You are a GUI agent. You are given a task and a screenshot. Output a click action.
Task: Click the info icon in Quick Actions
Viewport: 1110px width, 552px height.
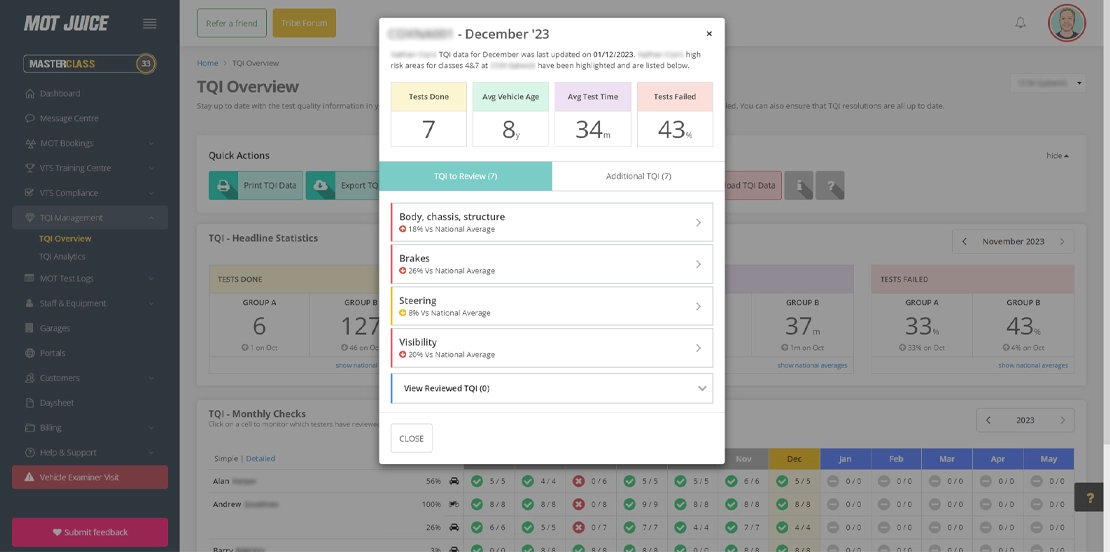[x=799, y=185]
